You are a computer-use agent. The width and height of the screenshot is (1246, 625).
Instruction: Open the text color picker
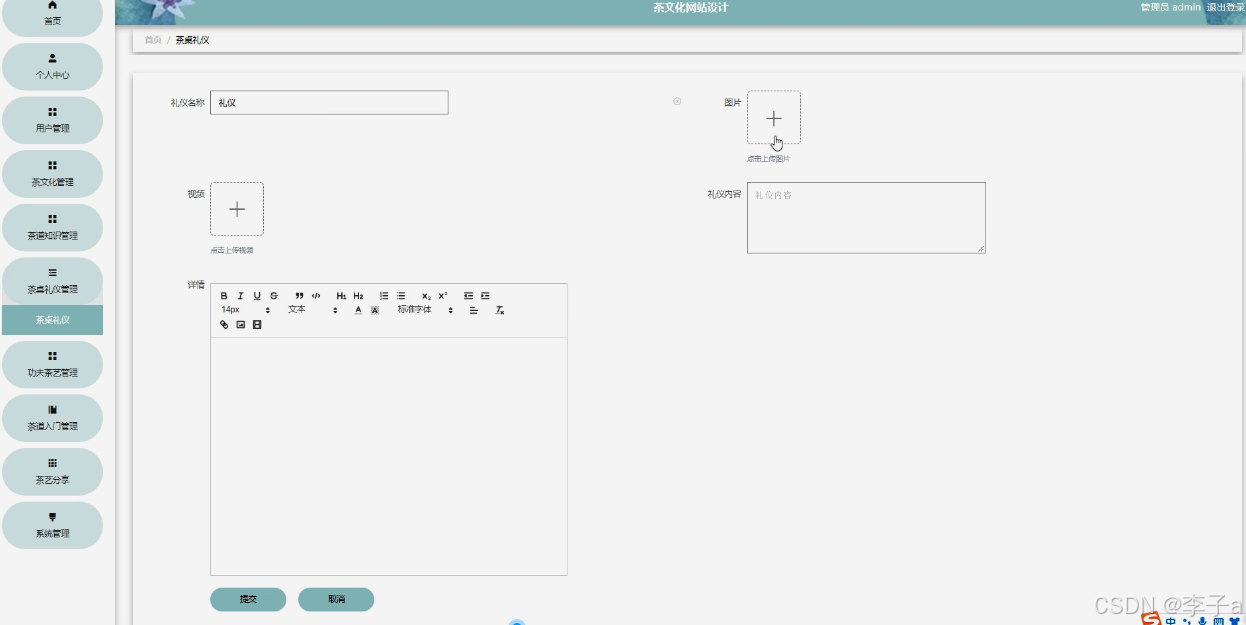358,310
